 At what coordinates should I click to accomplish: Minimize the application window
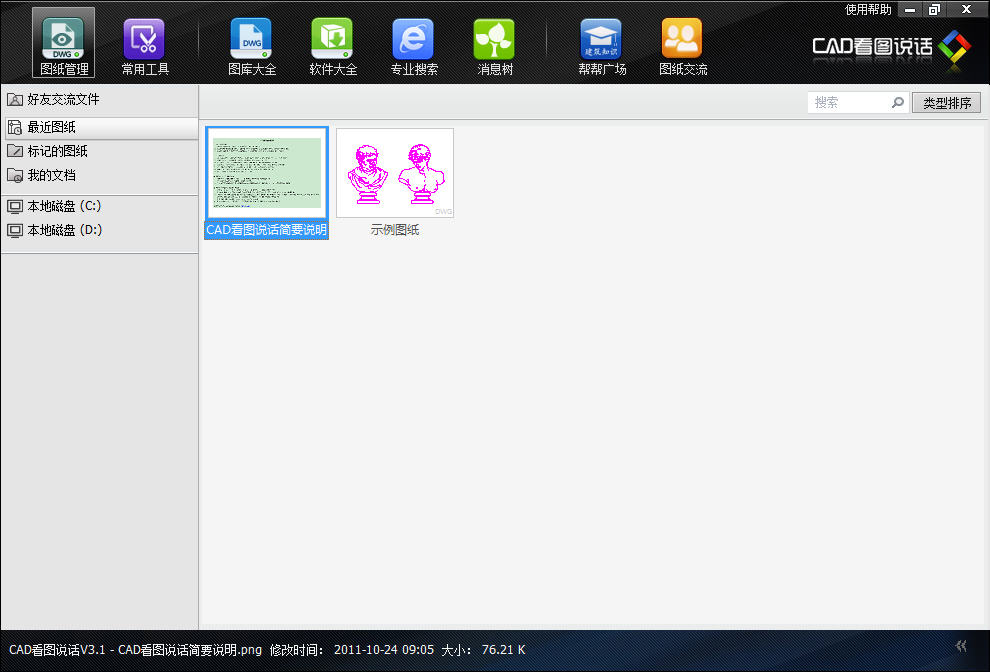[910, 9]
